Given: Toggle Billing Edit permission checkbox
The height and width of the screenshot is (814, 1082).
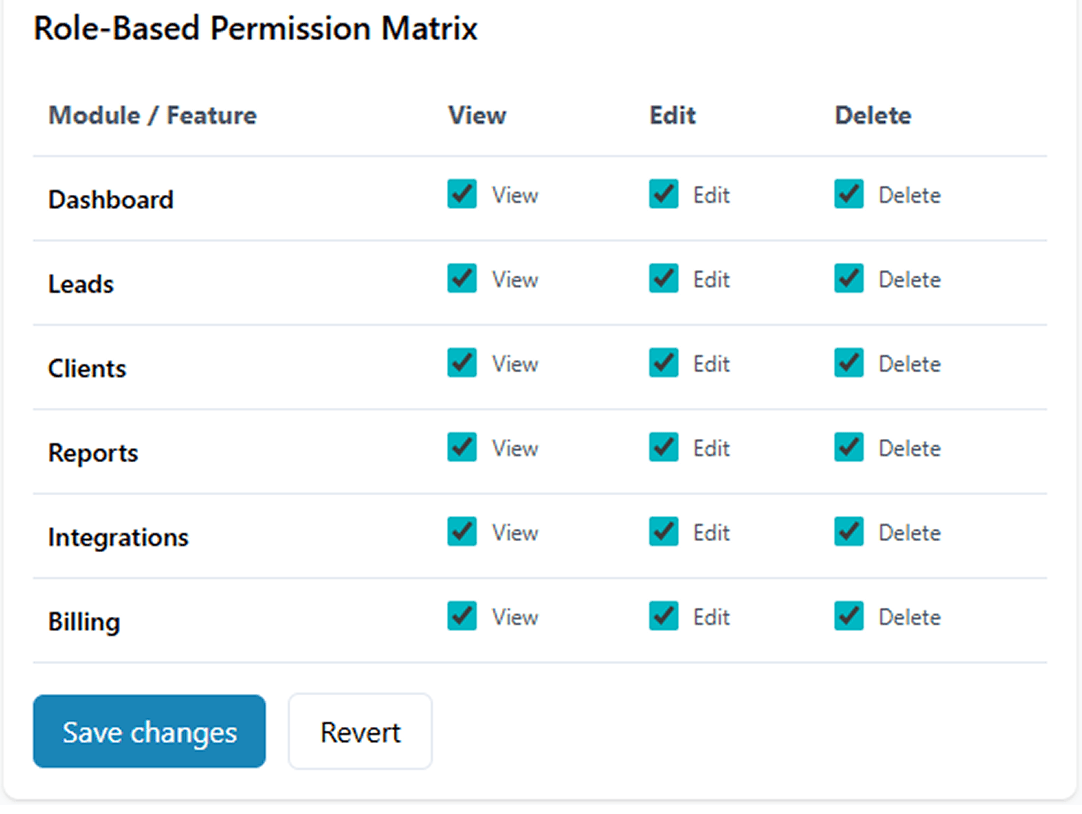Looking at the screenshot, I should [x=664, y=616].
